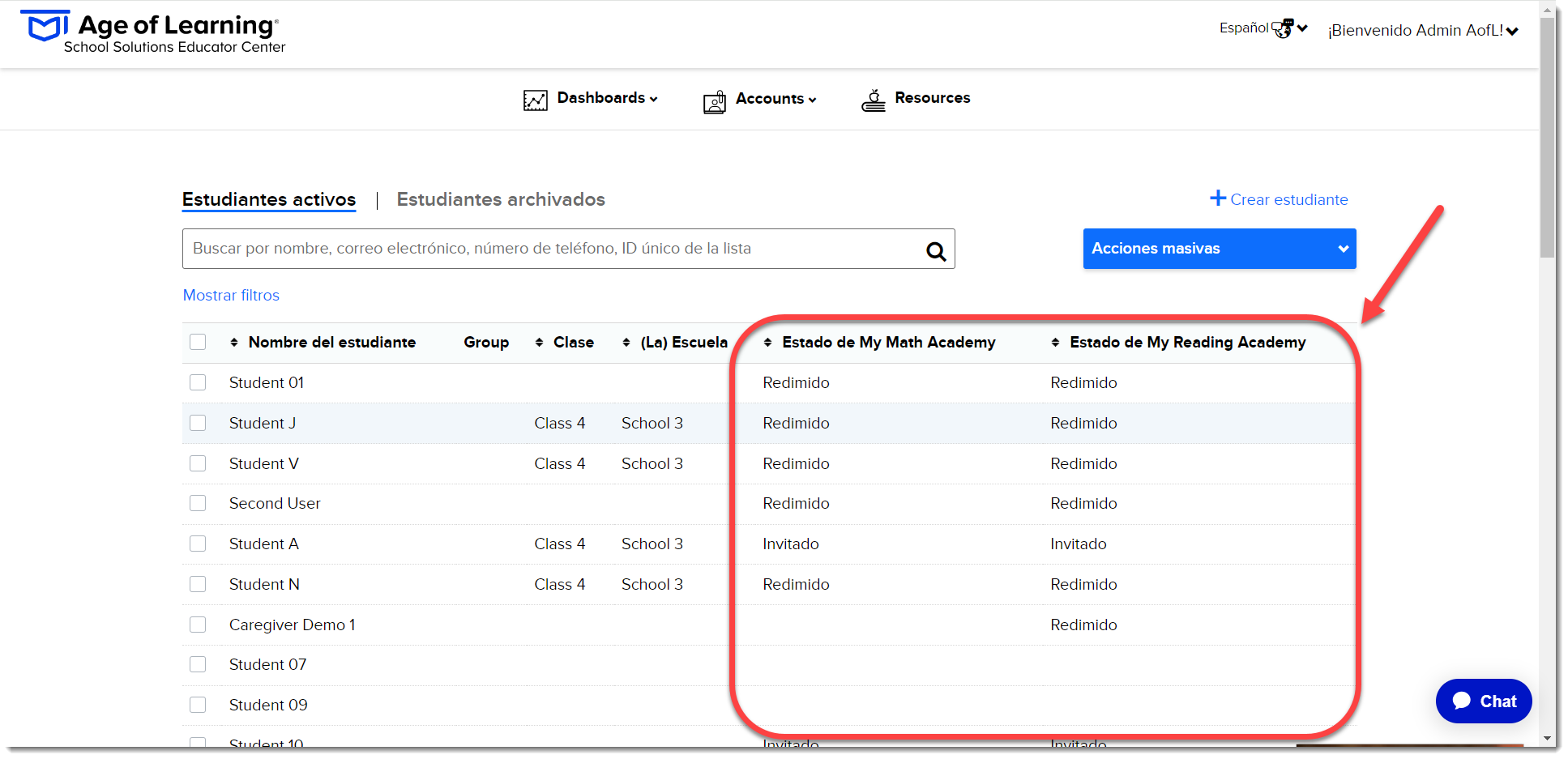Viewport: 1568px width, 759px height.
Task: Click the Student V name
Action: pyautogui.click(x=264, y=463)
